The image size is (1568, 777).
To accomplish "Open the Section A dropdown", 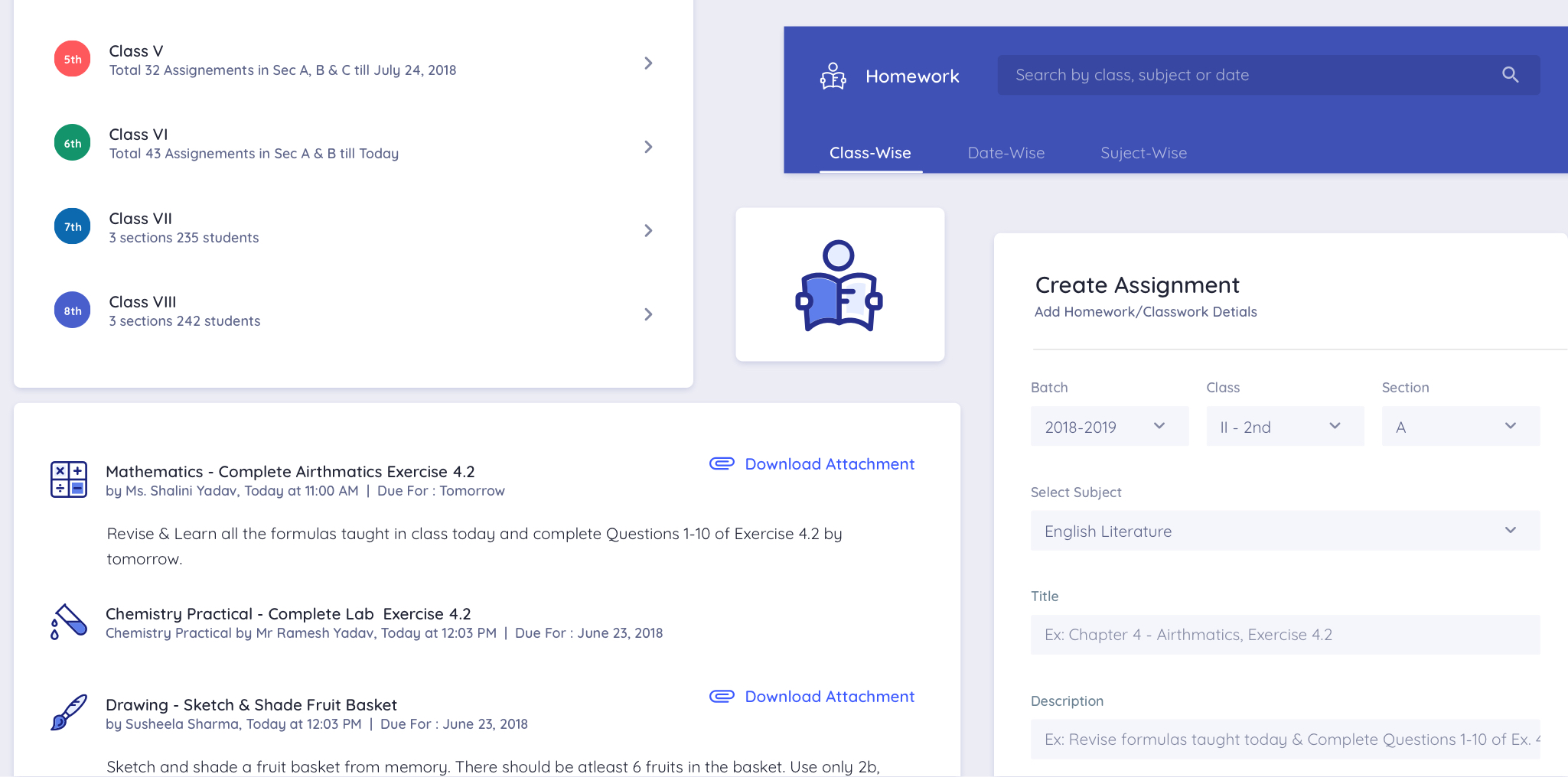I will click(1460, 427).
